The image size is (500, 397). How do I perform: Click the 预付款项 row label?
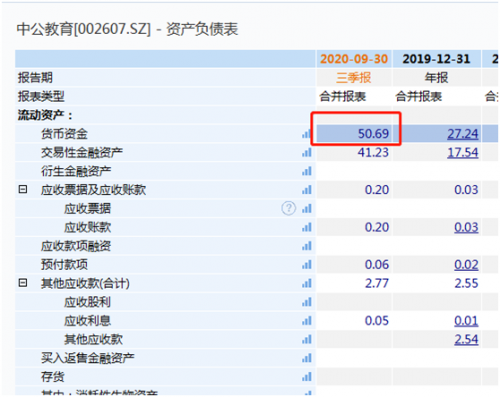(x=64, y=265)
